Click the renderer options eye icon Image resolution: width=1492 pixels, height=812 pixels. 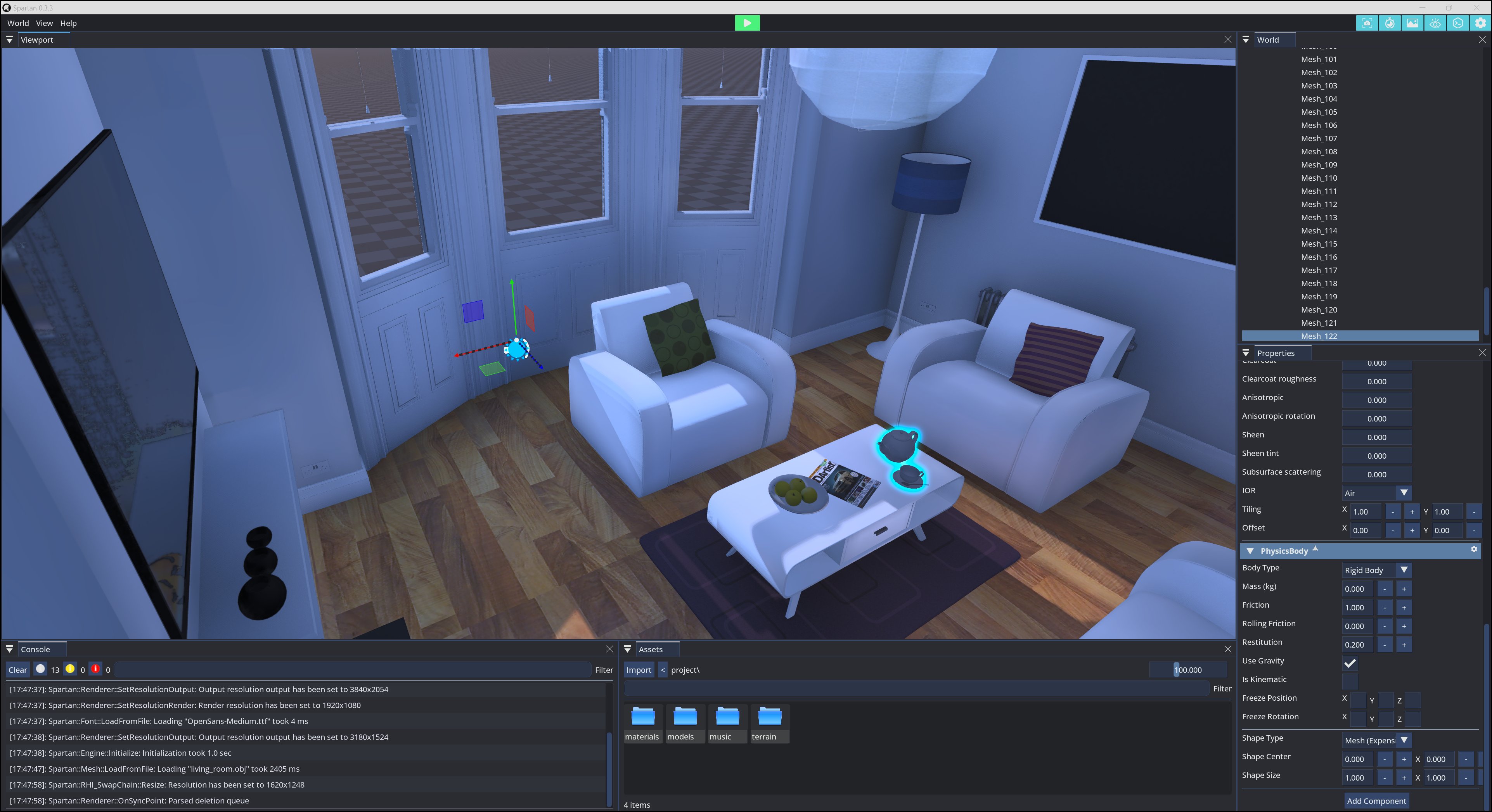pyautogui.click(x=1435, y=23)
